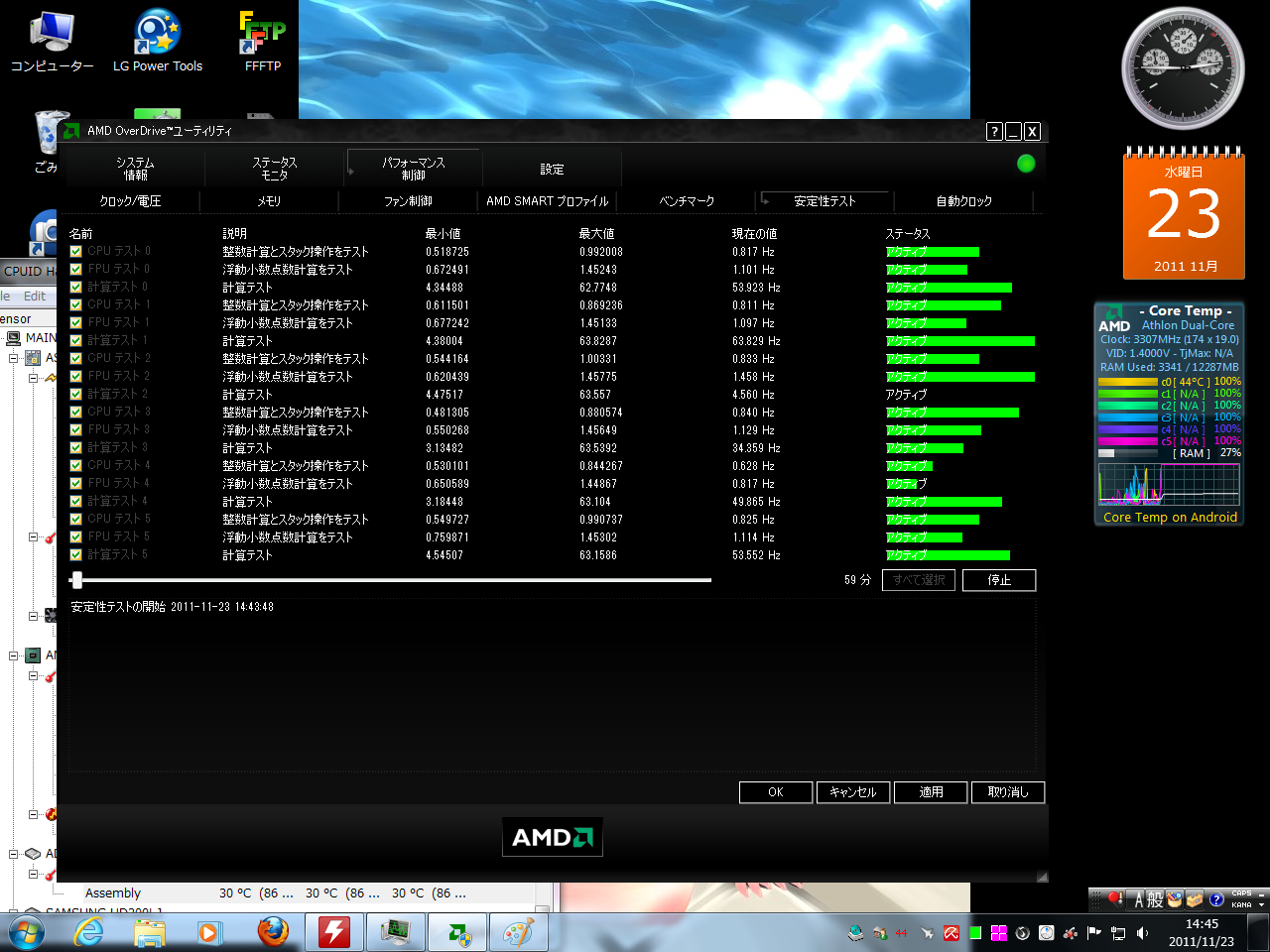Launch the FFFTP desktop shortcut
The width and height of the screenshot is (1270, 952).
coord(263,42)
